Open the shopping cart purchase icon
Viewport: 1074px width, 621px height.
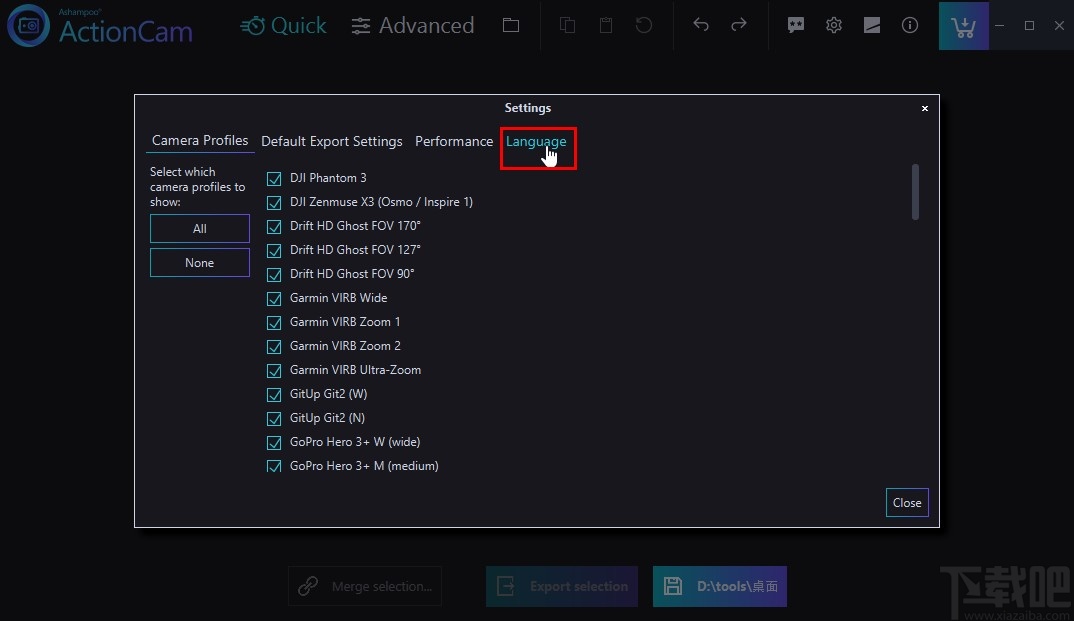coord(964,26)
